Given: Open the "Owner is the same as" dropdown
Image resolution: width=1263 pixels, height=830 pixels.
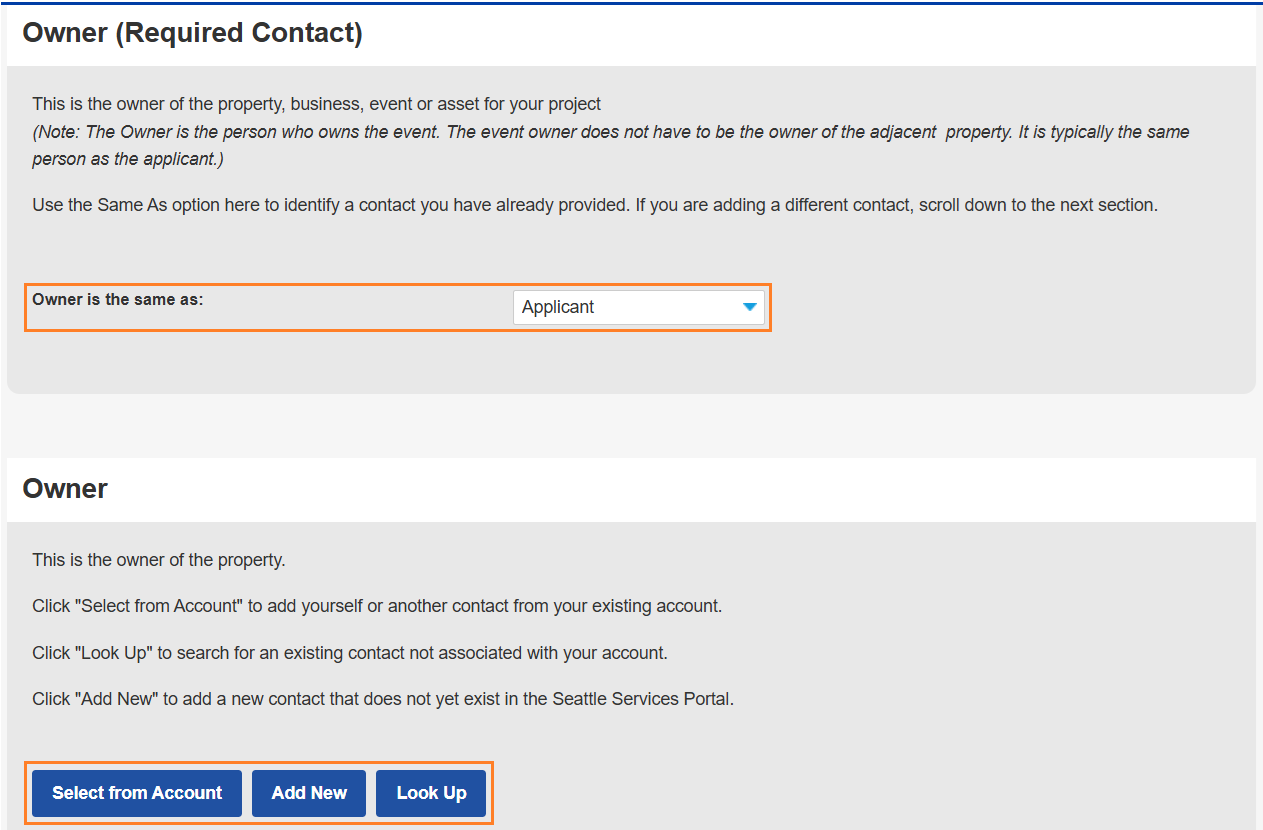Looking at the screenshot, I should click(x=638, y=307).
